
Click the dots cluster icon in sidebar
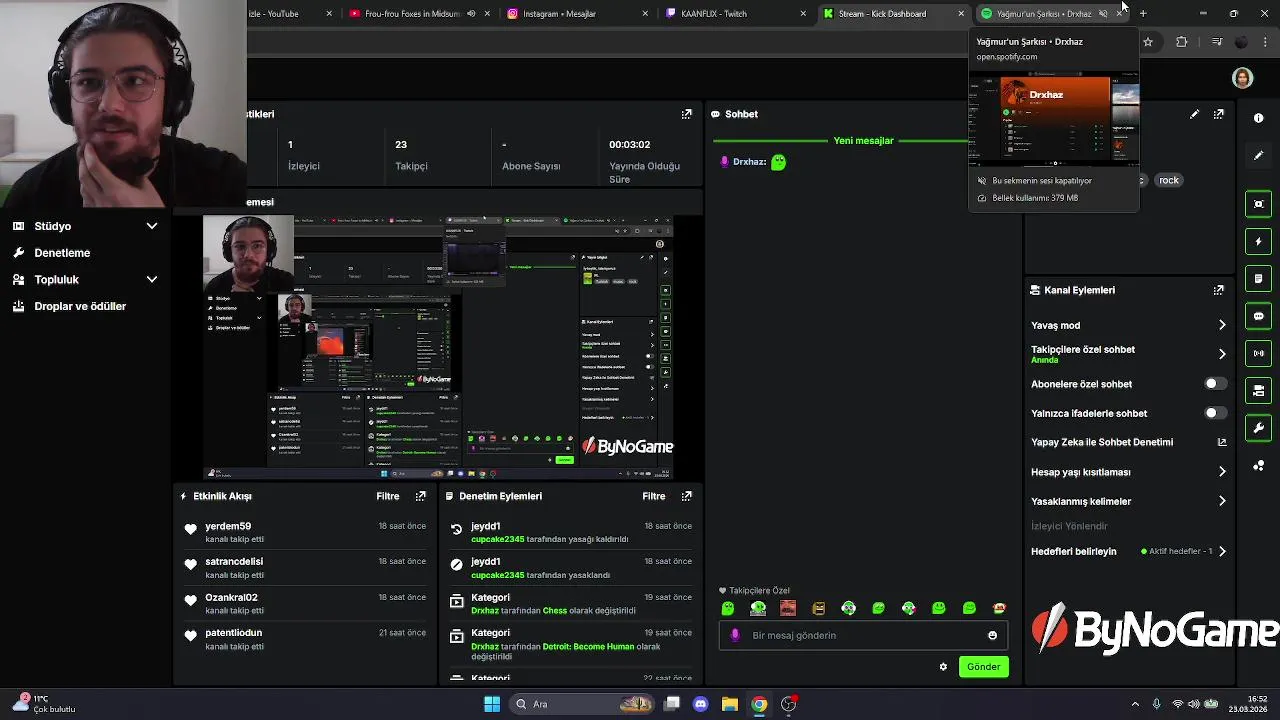1258,466
